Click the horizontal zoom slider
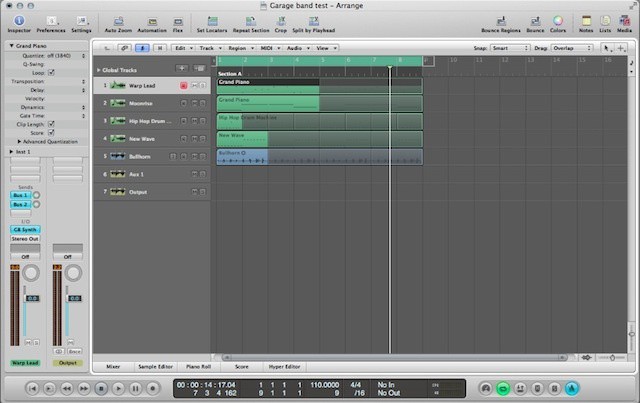This screenshot has width=640, height=403. (611, 358)
